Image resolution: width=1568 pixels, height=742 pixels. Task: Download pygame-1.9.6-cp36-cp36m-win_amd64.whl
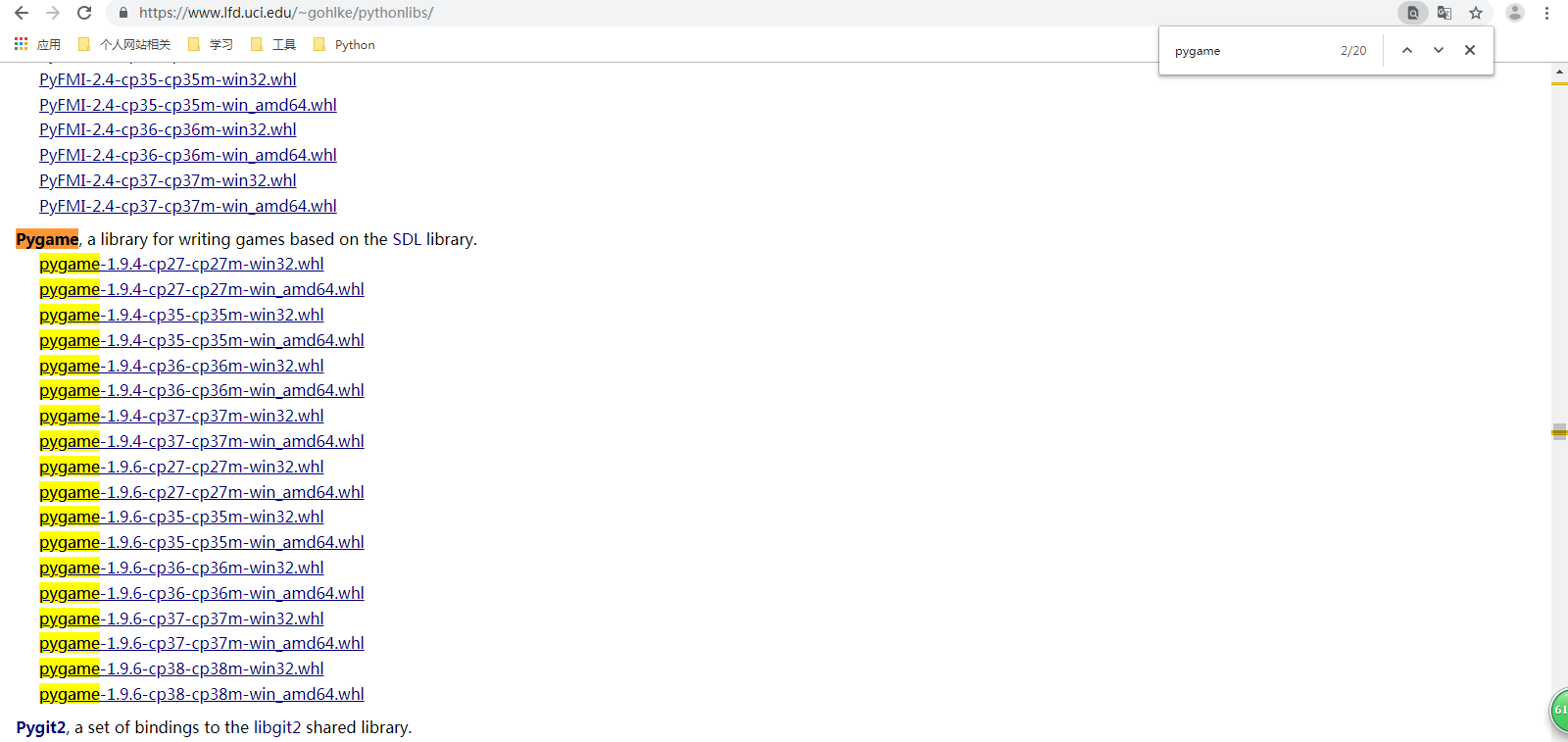pyautogui.click(x=202, y=593)
